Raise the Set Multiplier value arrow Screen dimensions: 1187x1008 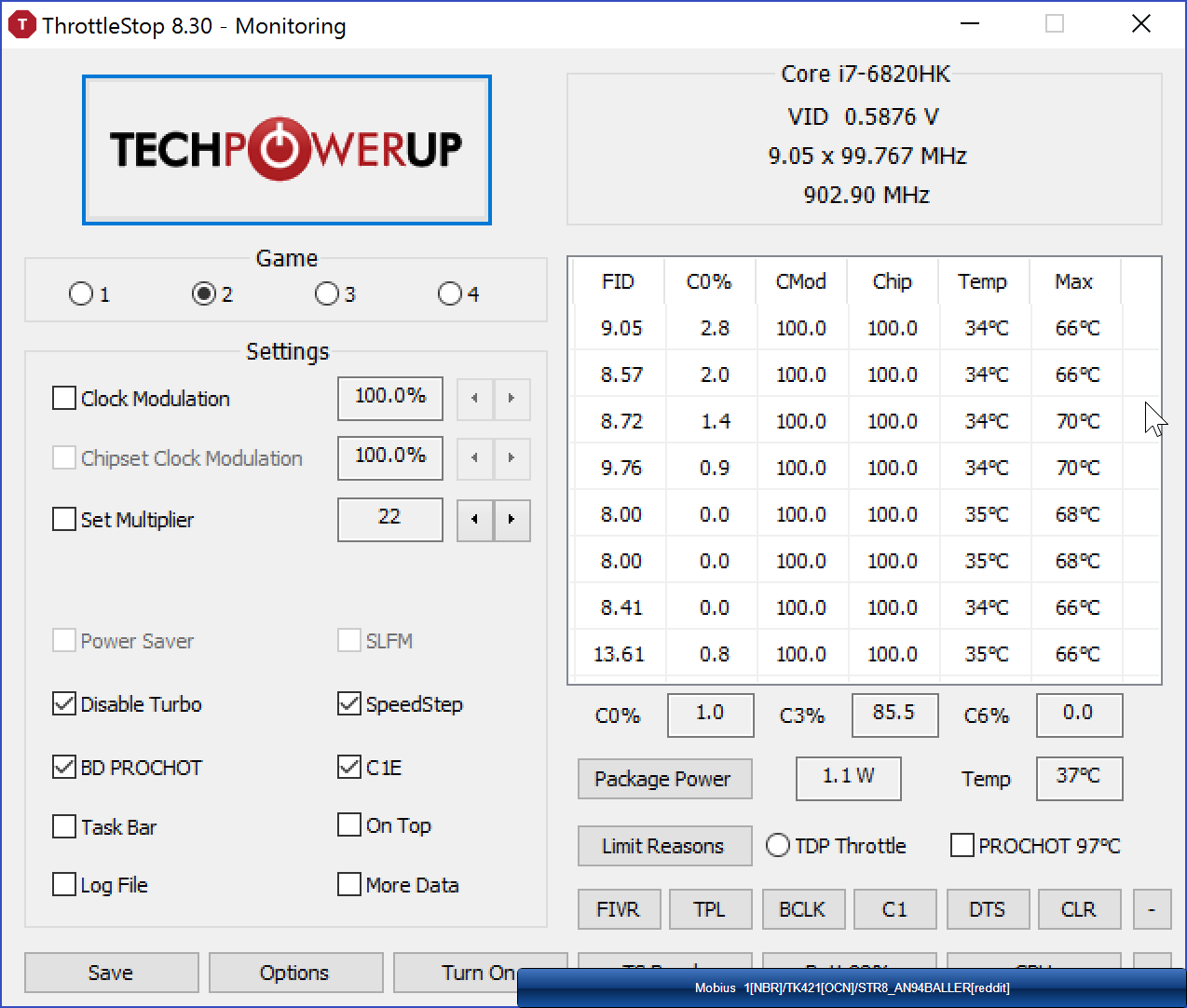(512, 520)
